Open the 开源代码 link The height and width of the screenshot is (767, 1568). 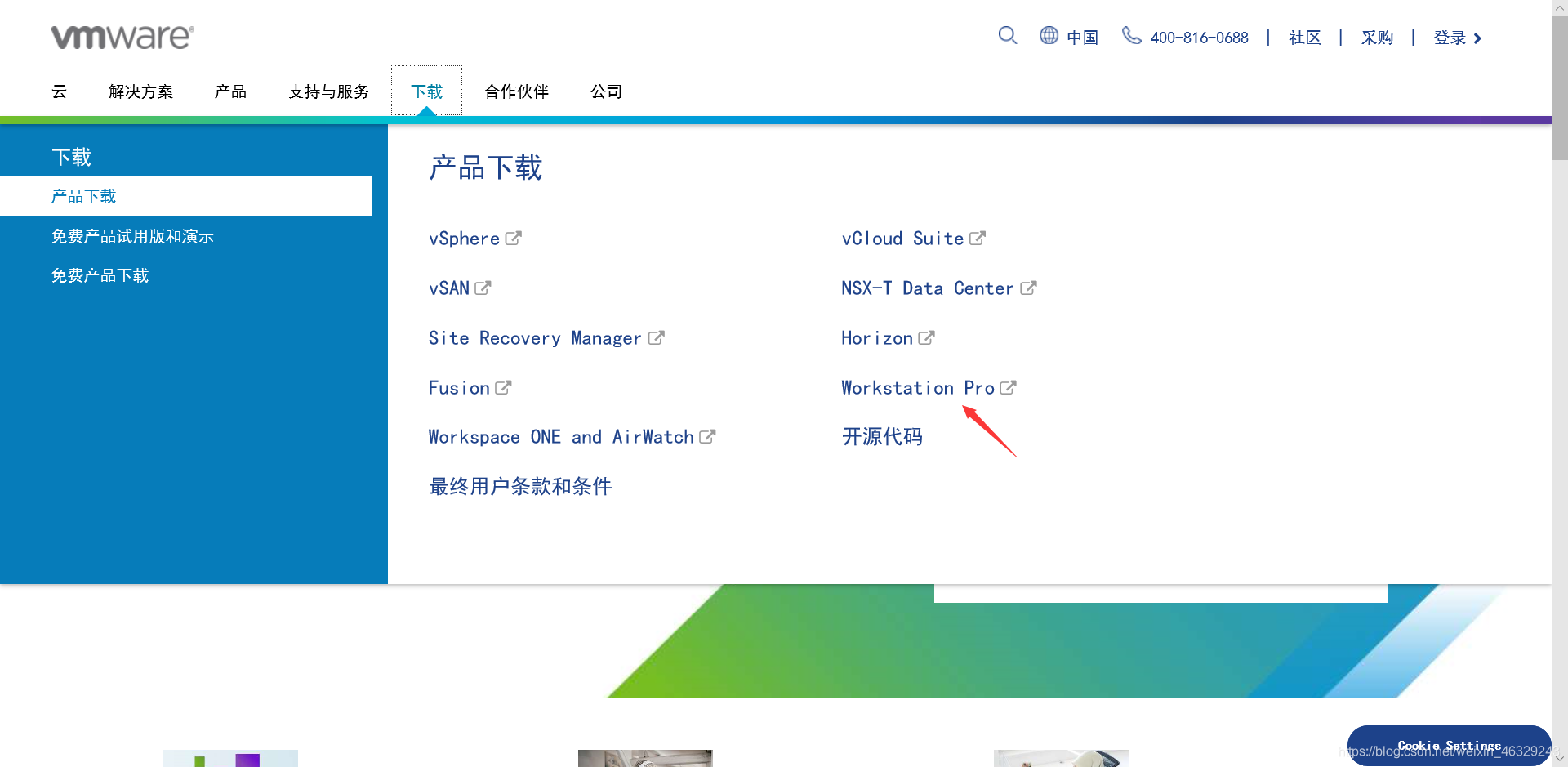882,437
